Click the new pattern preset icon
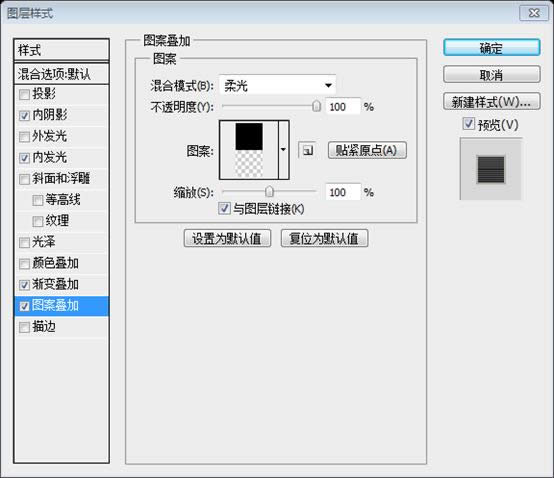This screenshot has height=478, width=554. (307, 151)
